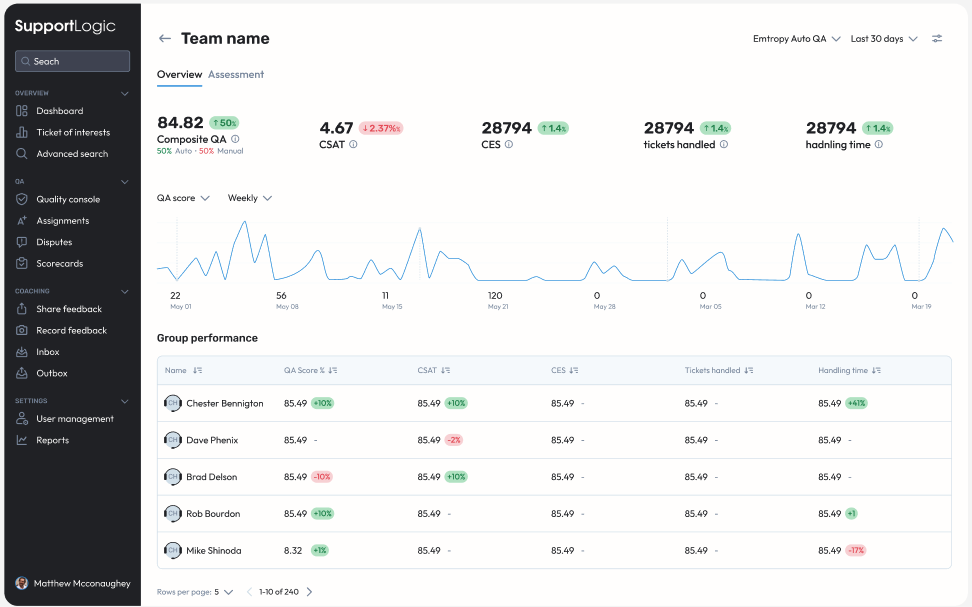Sort by CSAT column header icon

[x=445, y=370]
